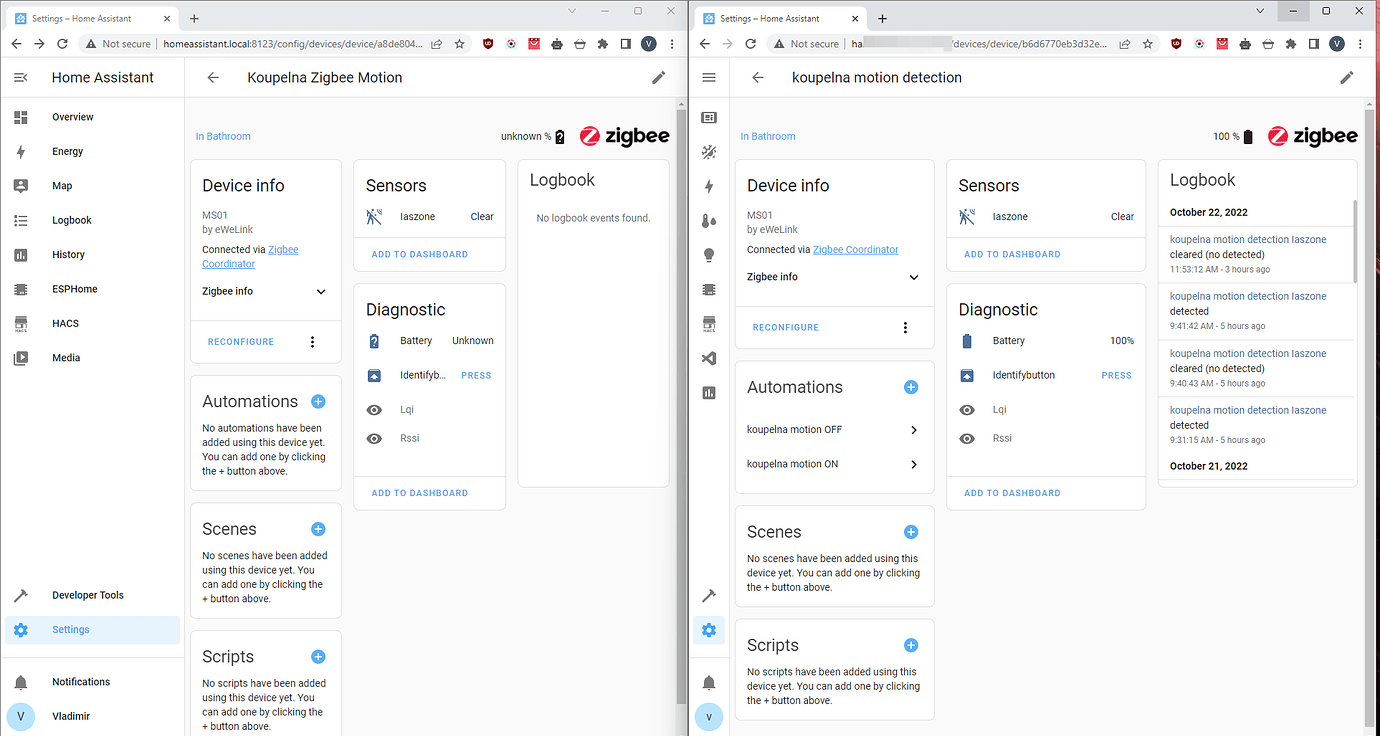Open Map in left window sidebar
The image size is (1380, 736).
(92, 186)
